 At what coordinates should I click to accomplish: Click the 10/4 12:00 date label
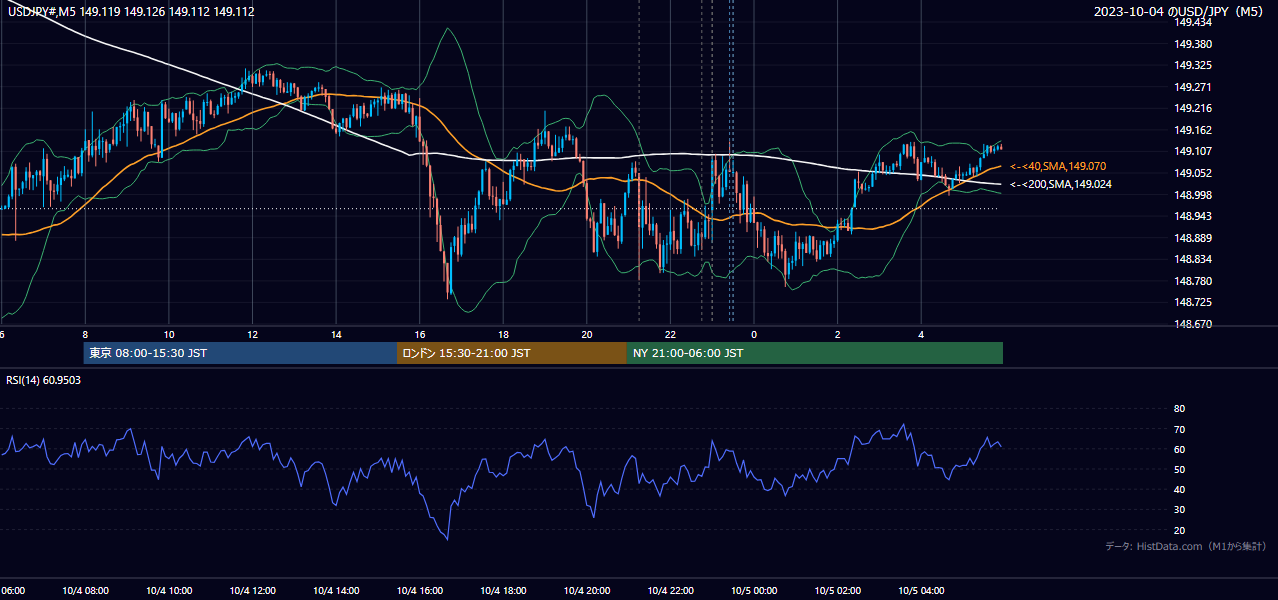(252, 591)
